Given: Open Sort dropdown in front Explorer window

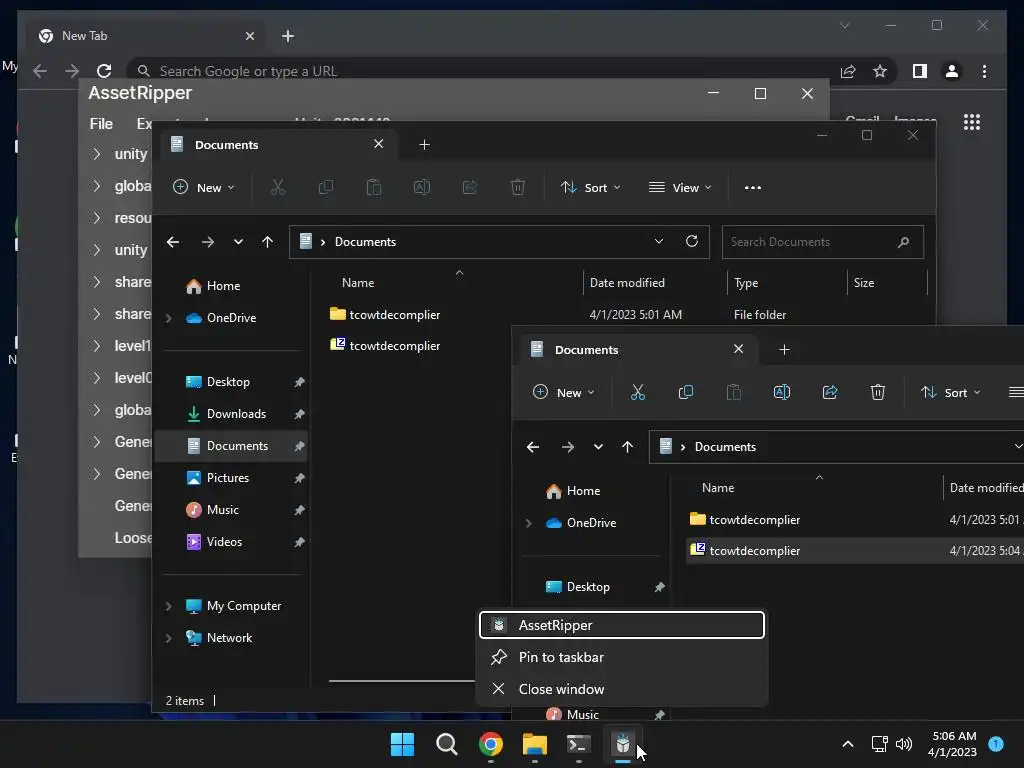Looking at the screenshot, I should 950,392.
